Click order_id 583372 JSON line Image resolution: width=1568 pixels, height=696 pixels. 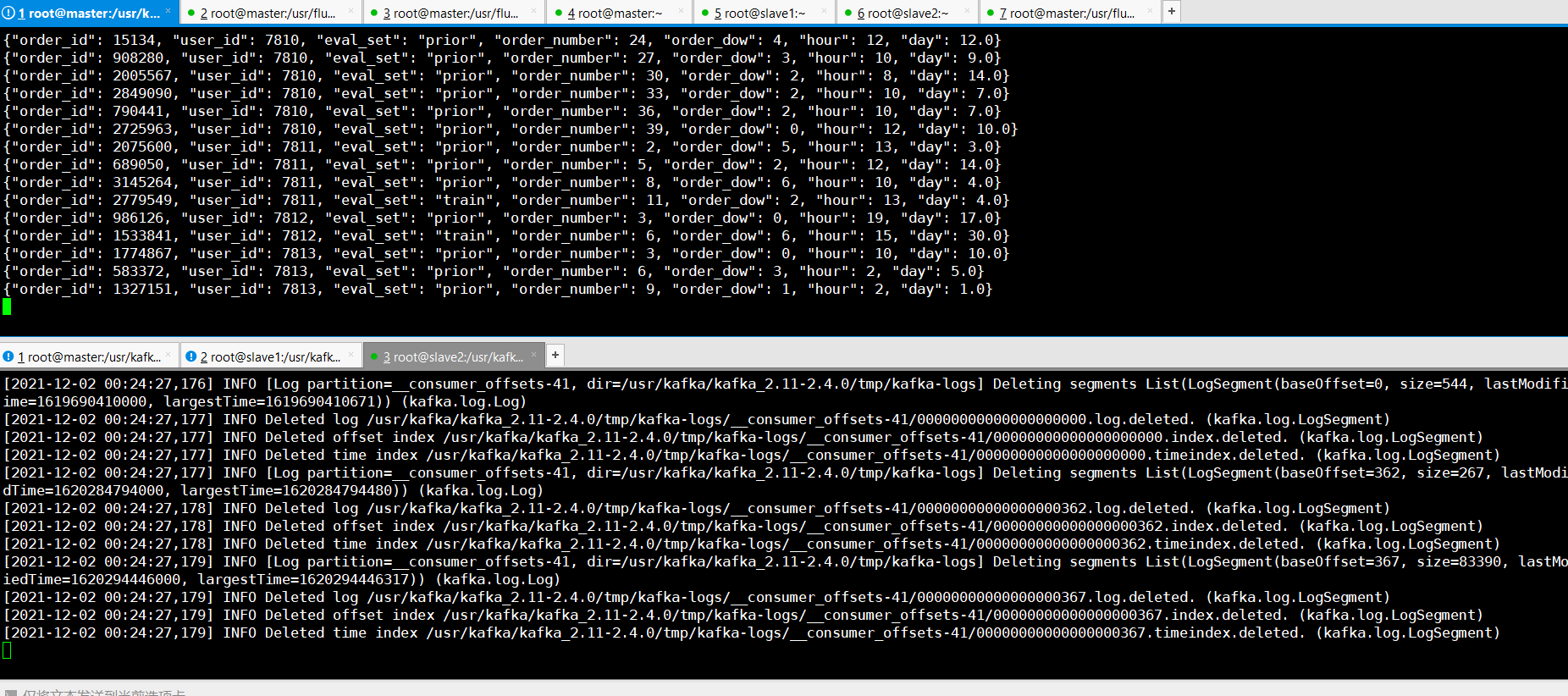[494, 271]
